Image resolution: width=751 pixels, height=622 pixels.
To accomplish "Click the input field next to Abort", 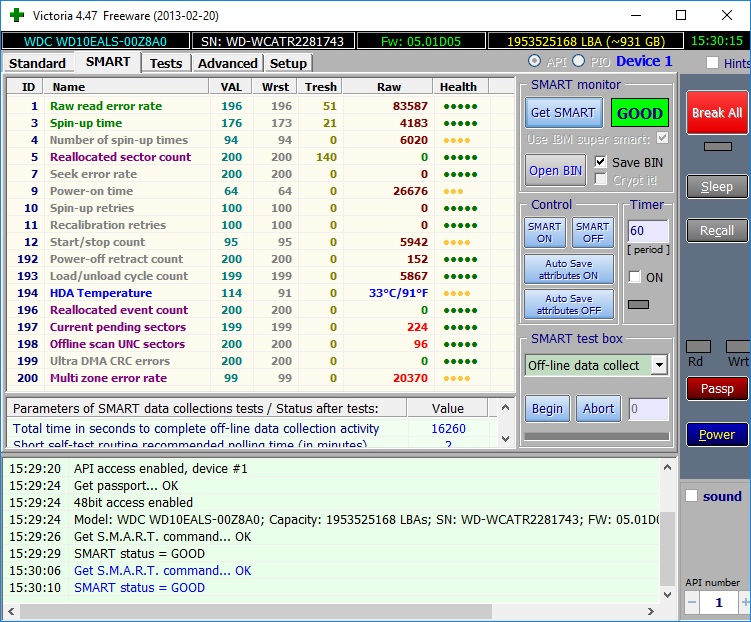I will point(649,409).
